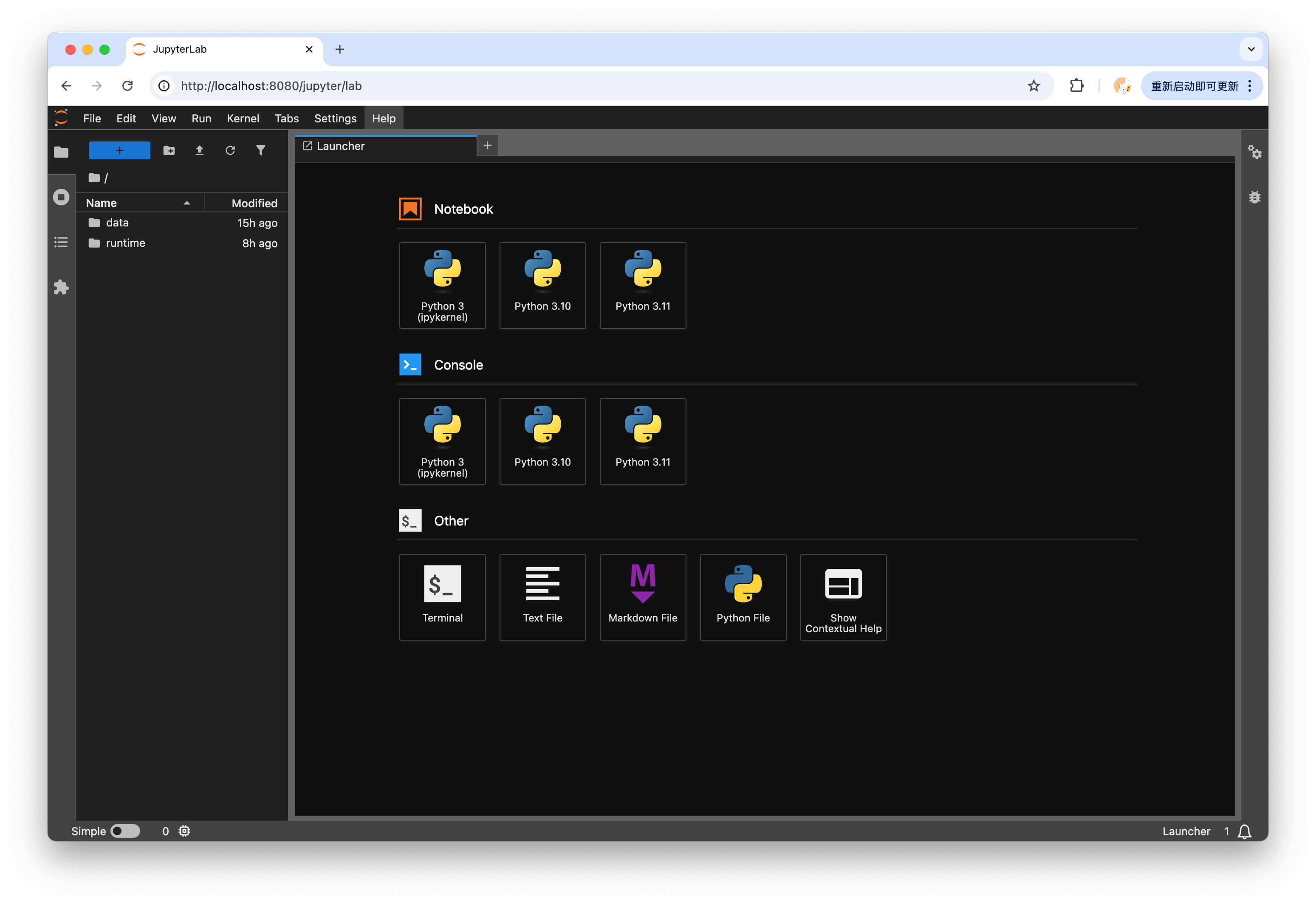Click the blue New Launcher button

119,150
